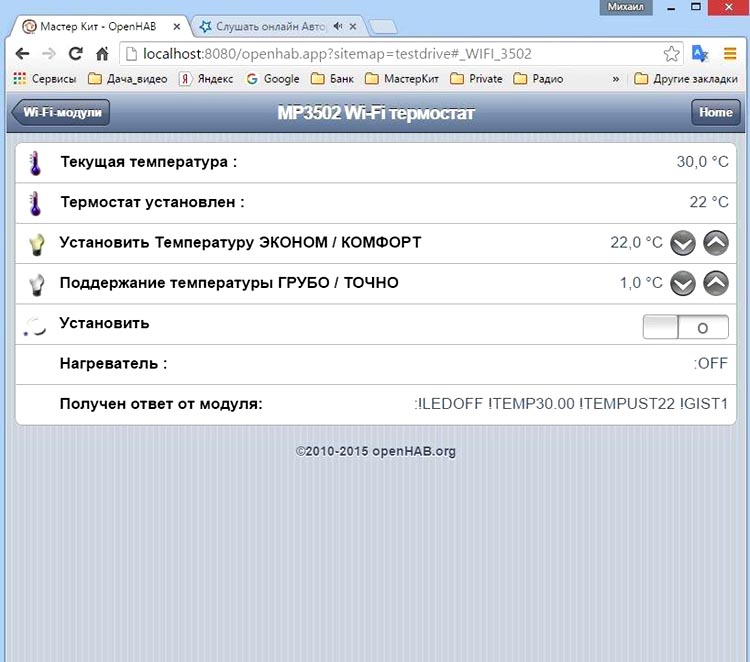Open Яндекс bookmark
This screenshot has height=662, width=750.
pos(206,78)
